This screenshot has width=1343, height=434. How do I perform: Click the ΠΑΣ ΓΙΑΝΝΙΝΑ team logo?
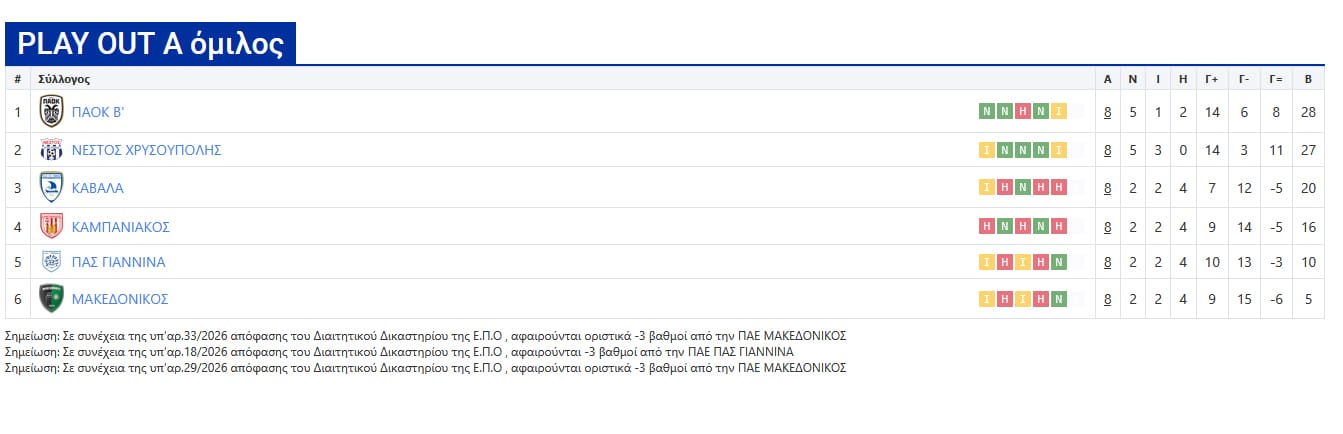(x=51, y=262)
